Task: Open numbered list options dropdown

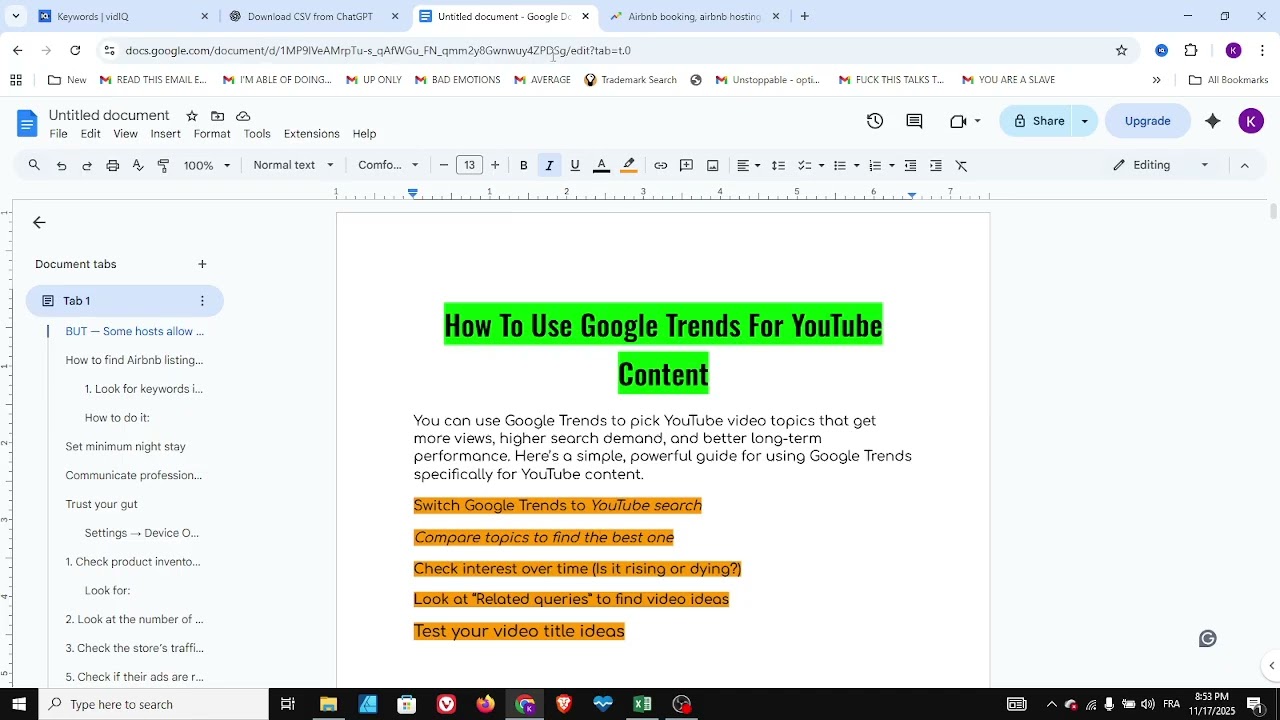Action: click(x=881, y=165)
